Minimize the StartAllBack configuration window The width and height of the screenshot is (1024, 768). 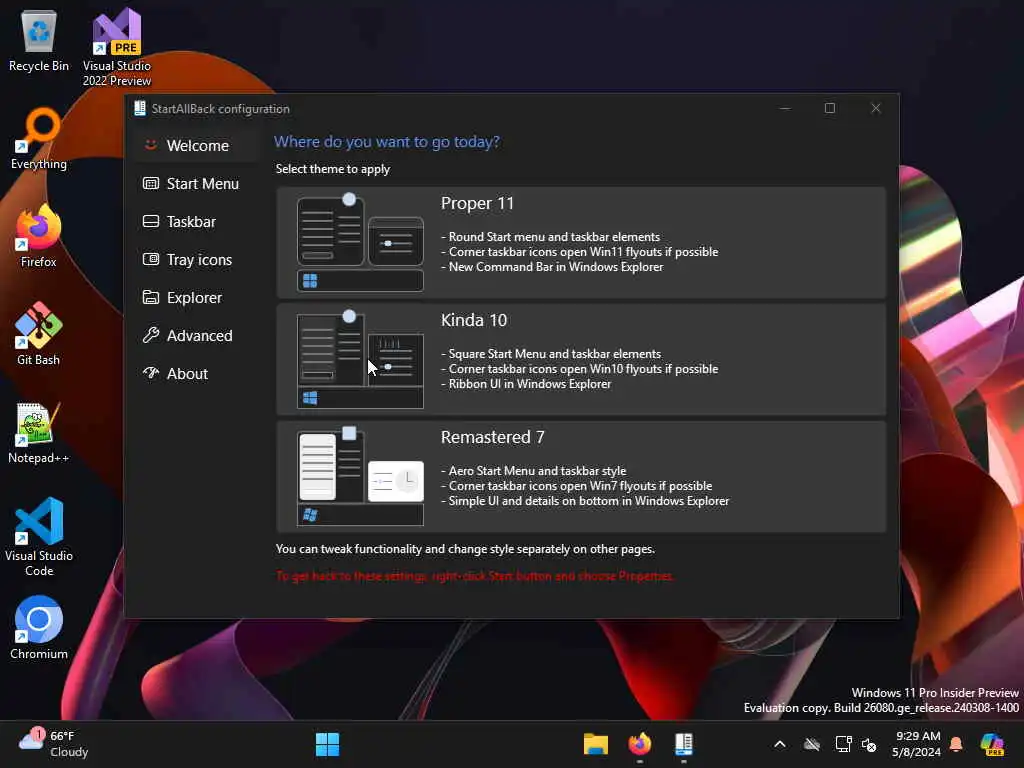(786, 108)
